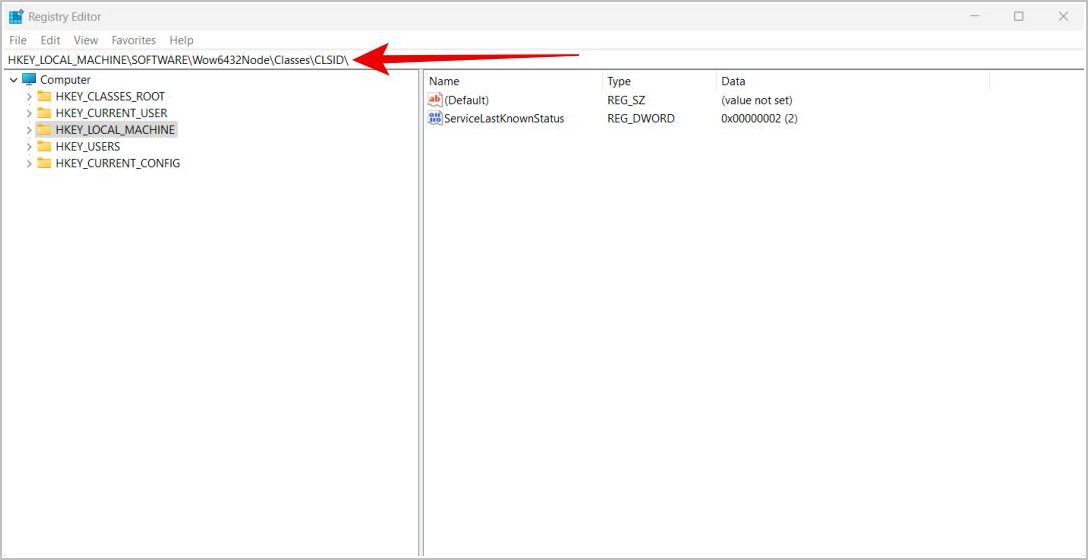Select the HKEY_LOCAL_MACHINE key

pos(115,130)
